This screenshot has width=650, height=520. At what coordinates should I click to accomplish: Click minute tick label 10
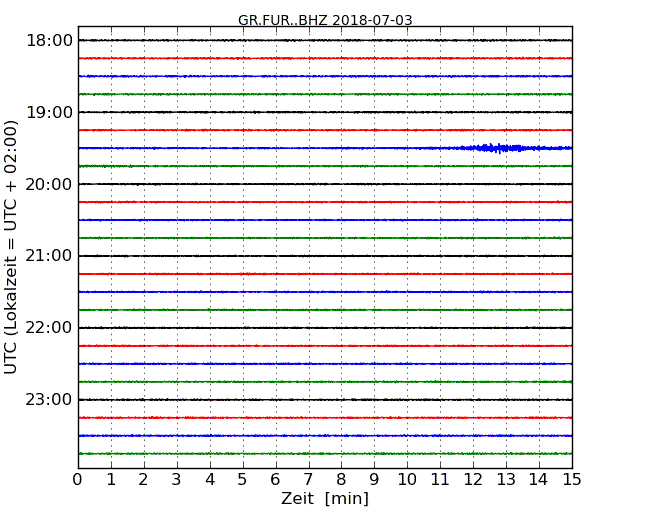407,479
